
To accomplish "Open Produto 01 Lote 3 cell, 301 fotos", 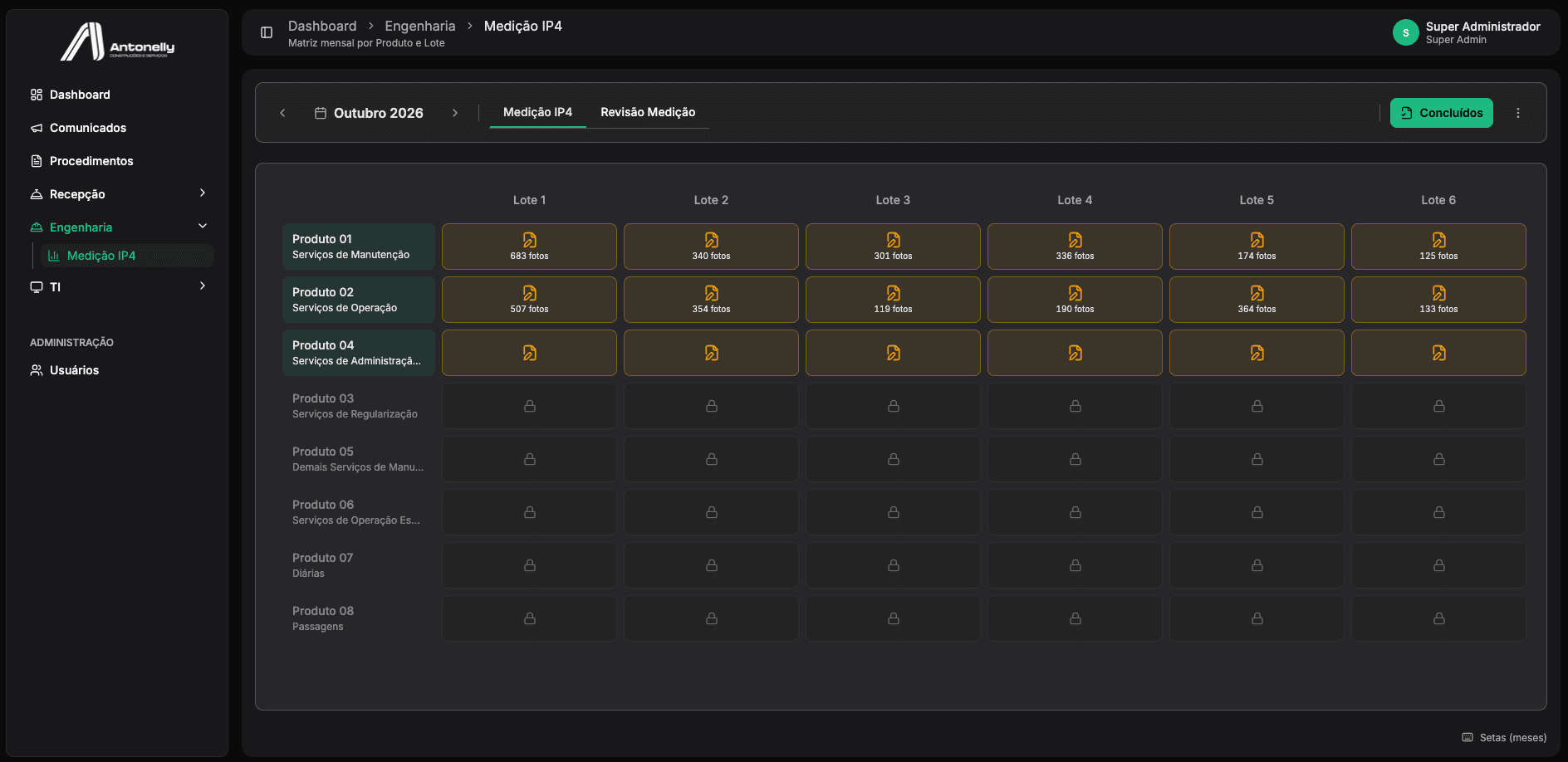I will tap(893, 247).
